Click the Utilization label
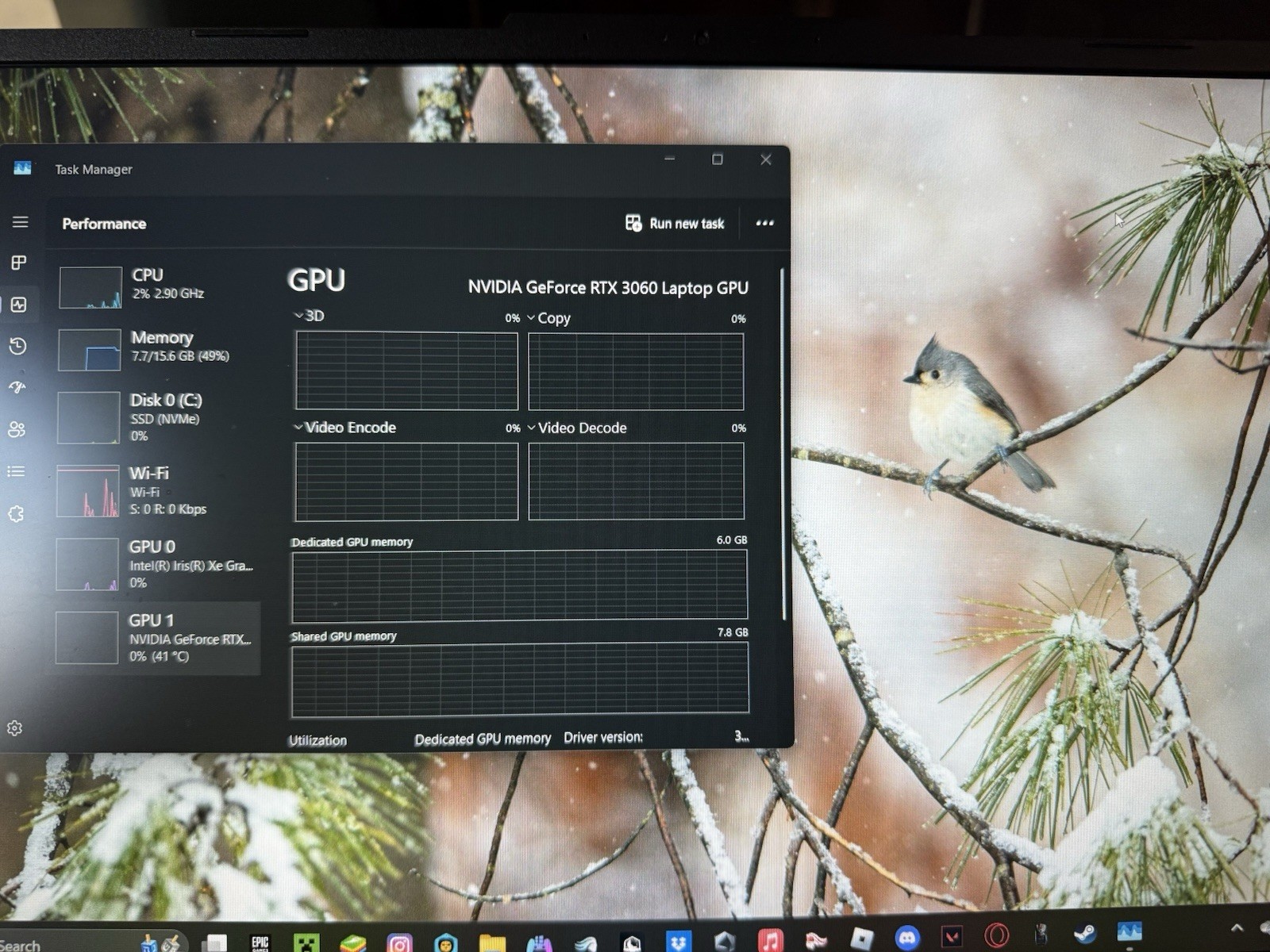The width and height of the screenshot is (1270, 952). point(317,740)
